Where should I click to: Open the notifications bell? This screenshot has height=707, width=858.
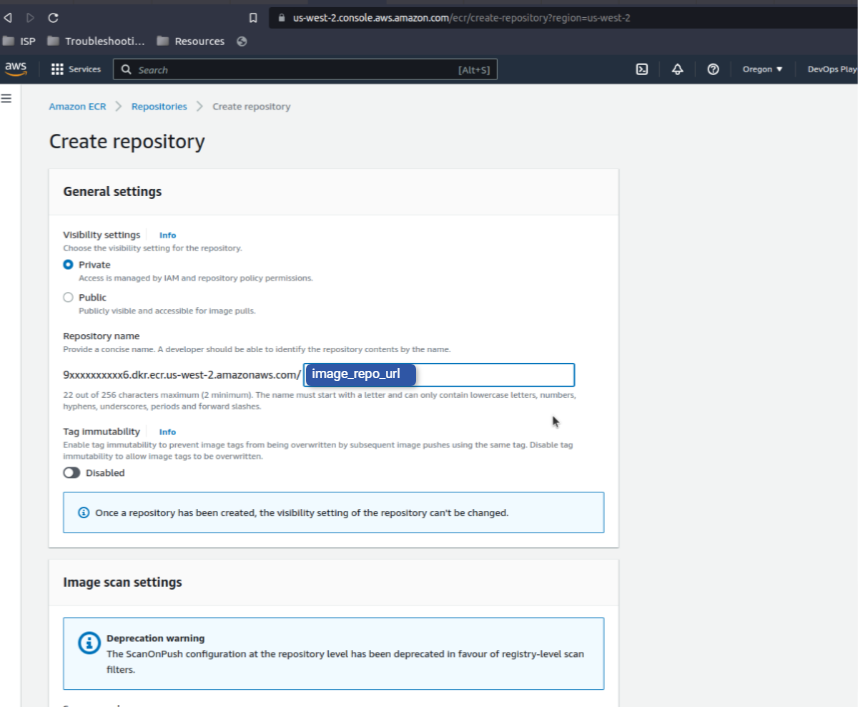click(677, 69)
